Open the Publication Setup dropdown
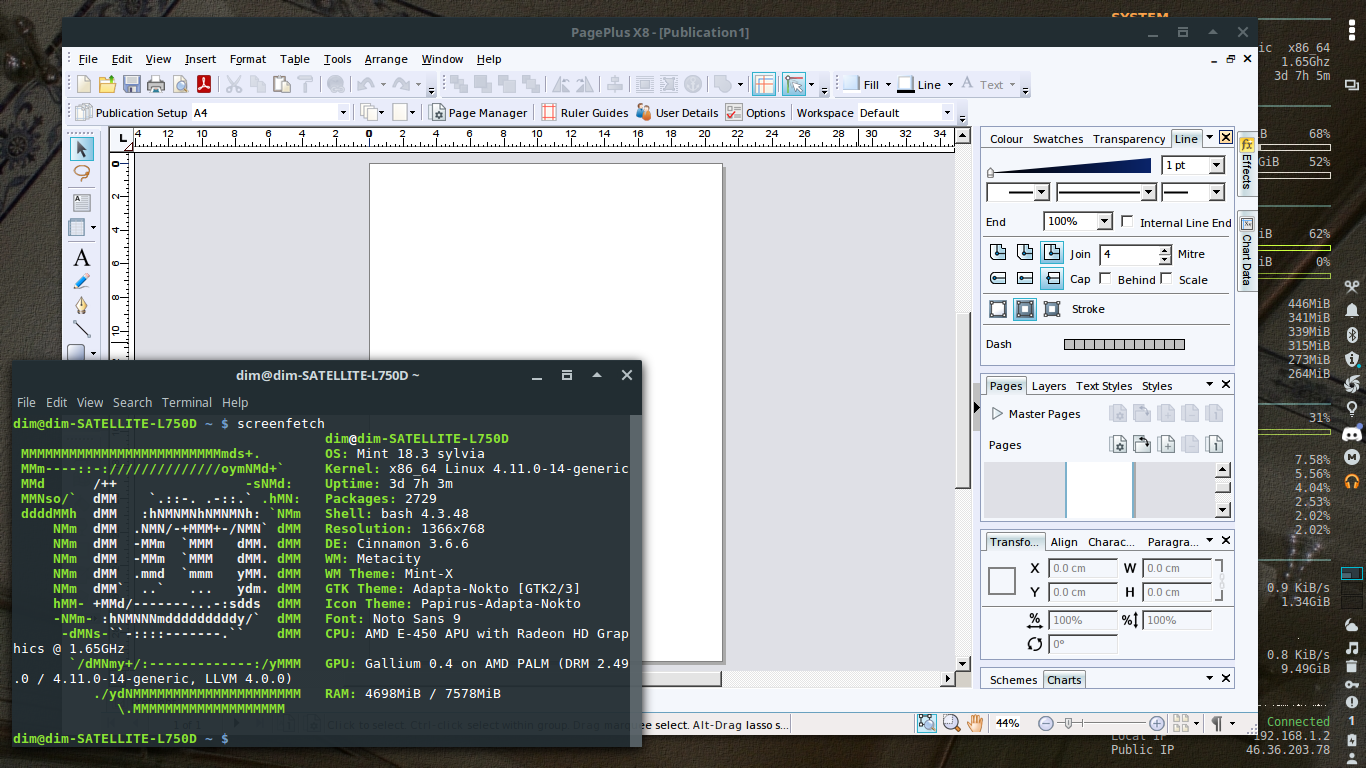The height and width of the screenshot is (768, 1366). point(343,111)
